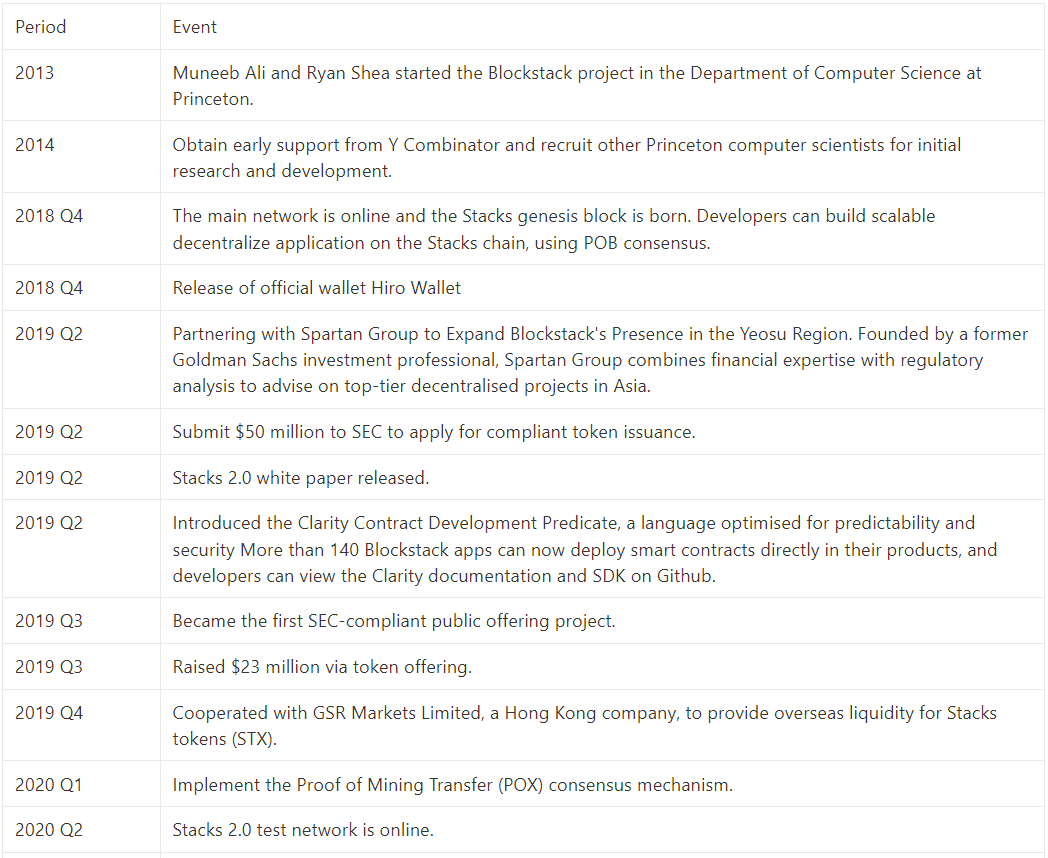Viewport: 1048px width, 858px height.
Task: Select the 2014 period cell
Action: click(35, 145)
